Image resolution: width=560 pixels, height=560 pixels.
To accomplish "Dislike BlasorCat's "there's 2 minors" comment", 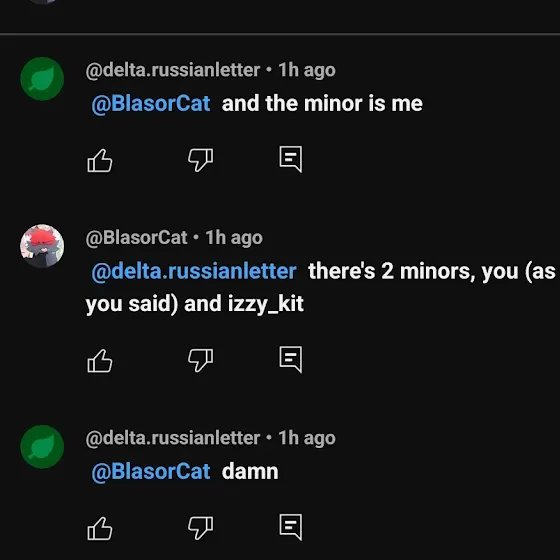I will point(200,361).
